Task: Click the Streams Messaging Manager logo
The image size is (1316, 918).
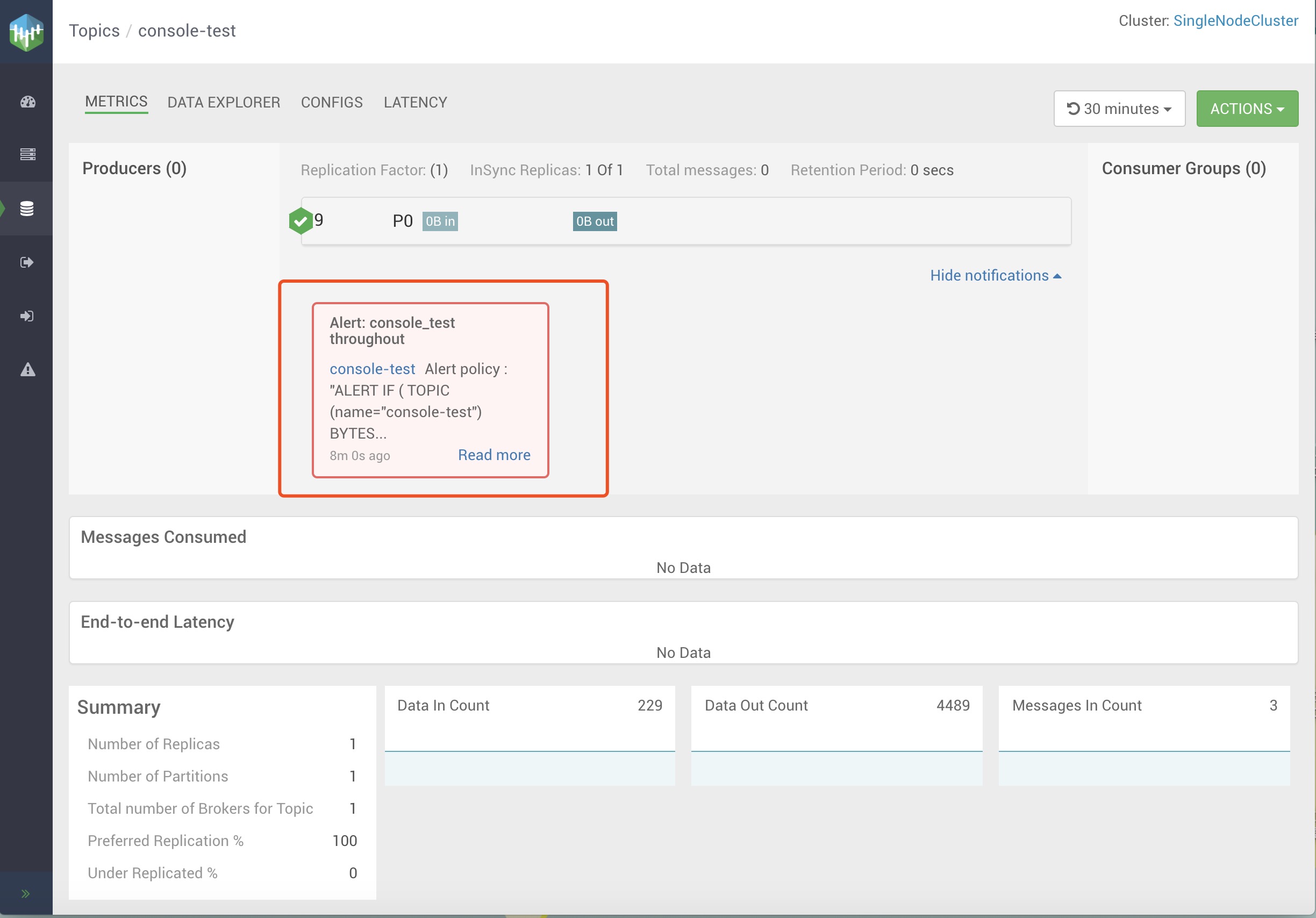Action: (26, 32)
